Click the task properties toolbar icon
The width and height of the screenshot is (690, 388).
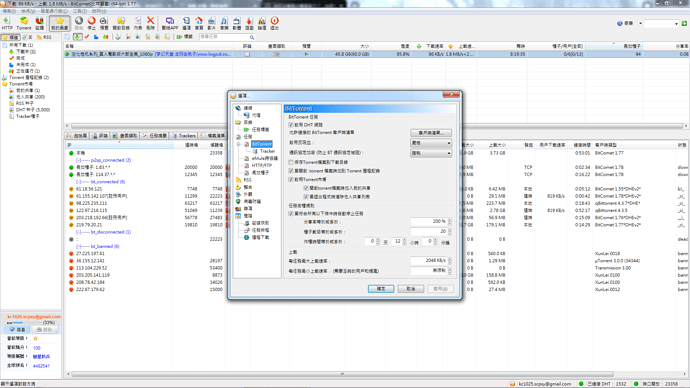pyautogui.click(x=138, y=23)
